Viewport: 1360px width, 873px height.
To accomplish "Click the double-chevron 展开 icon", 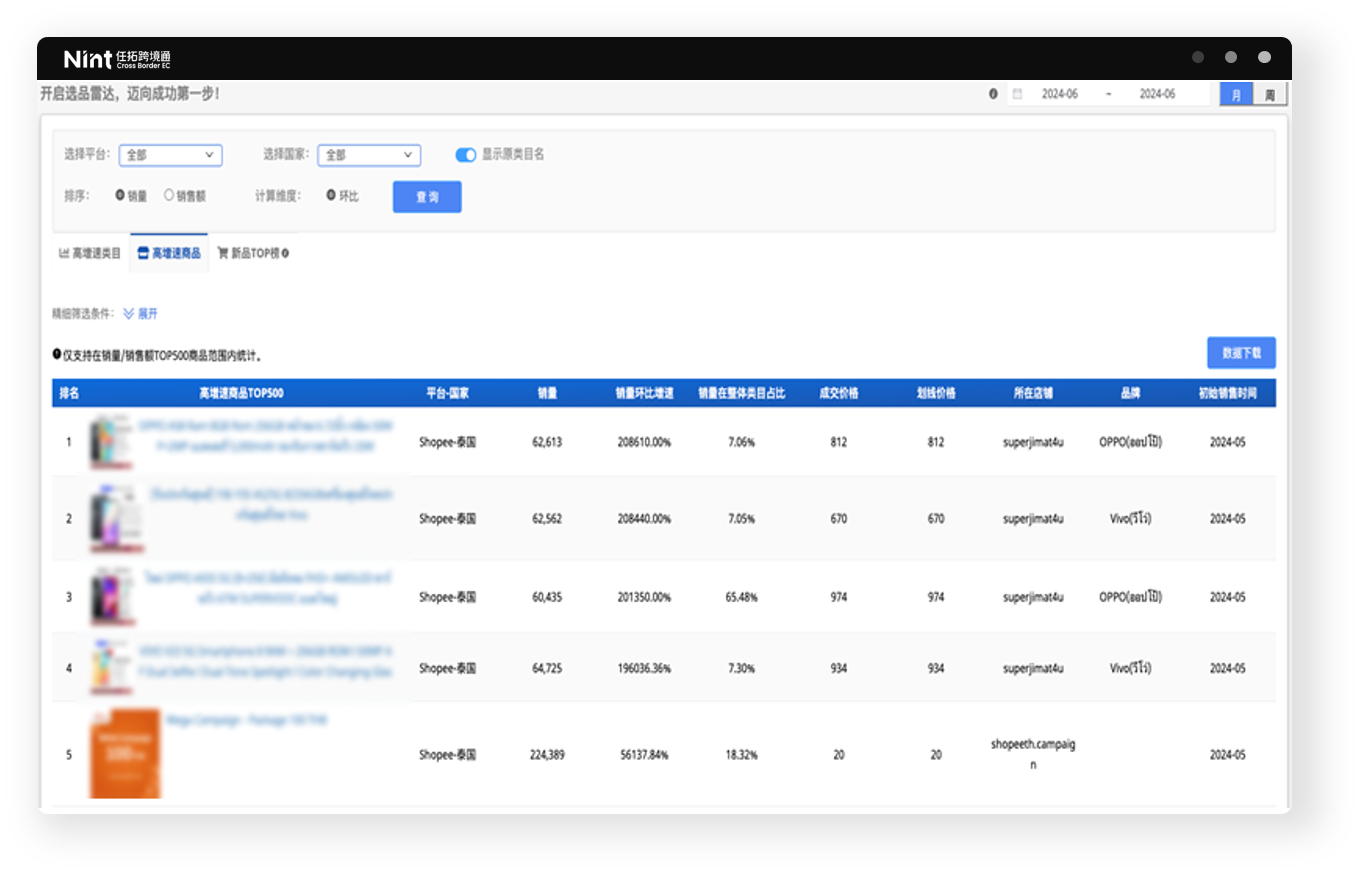I will (128, 314).
